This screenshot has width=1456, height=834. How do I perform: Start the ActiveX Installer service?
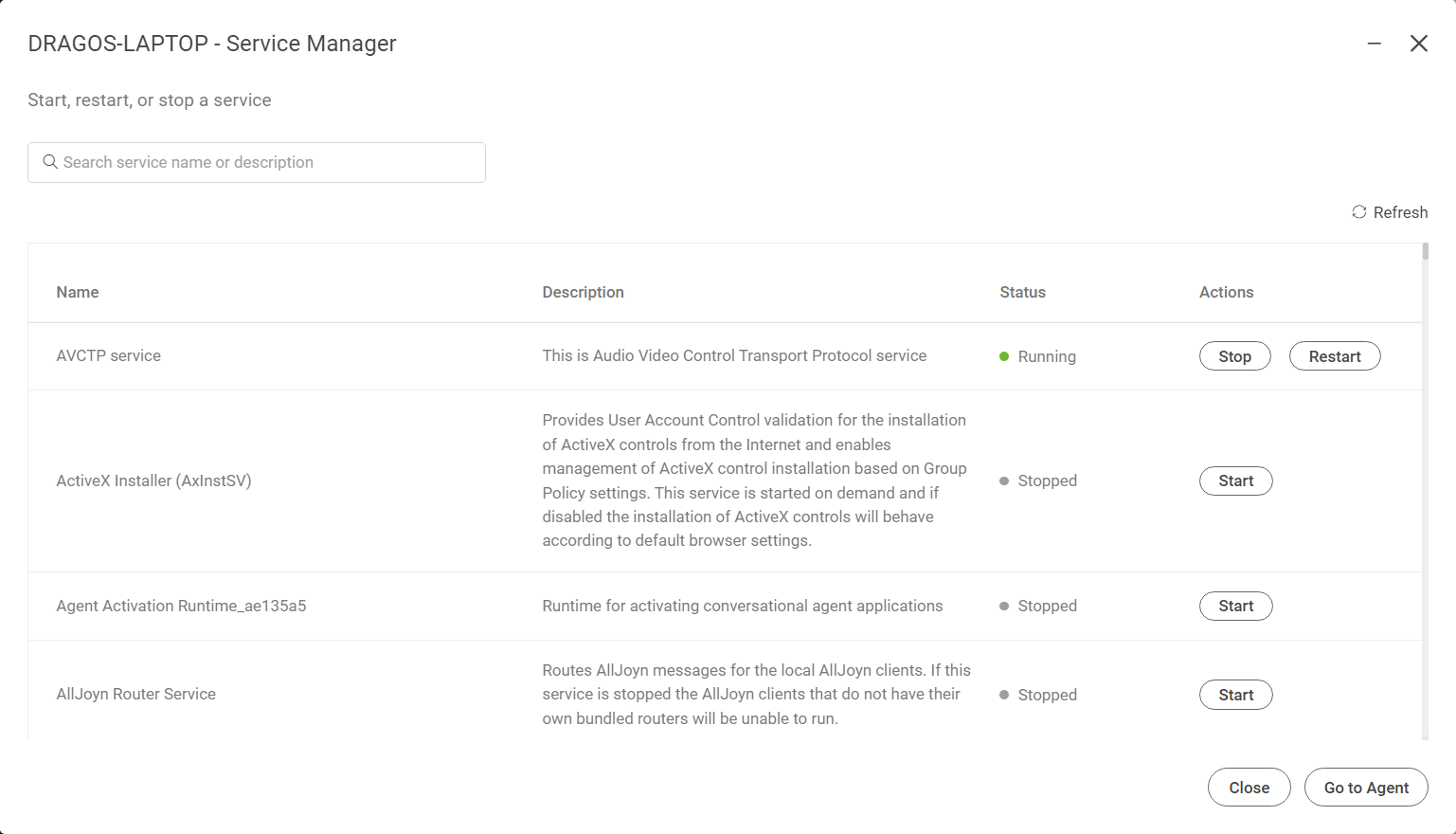pyautogui.click(x=1236, y=480)
